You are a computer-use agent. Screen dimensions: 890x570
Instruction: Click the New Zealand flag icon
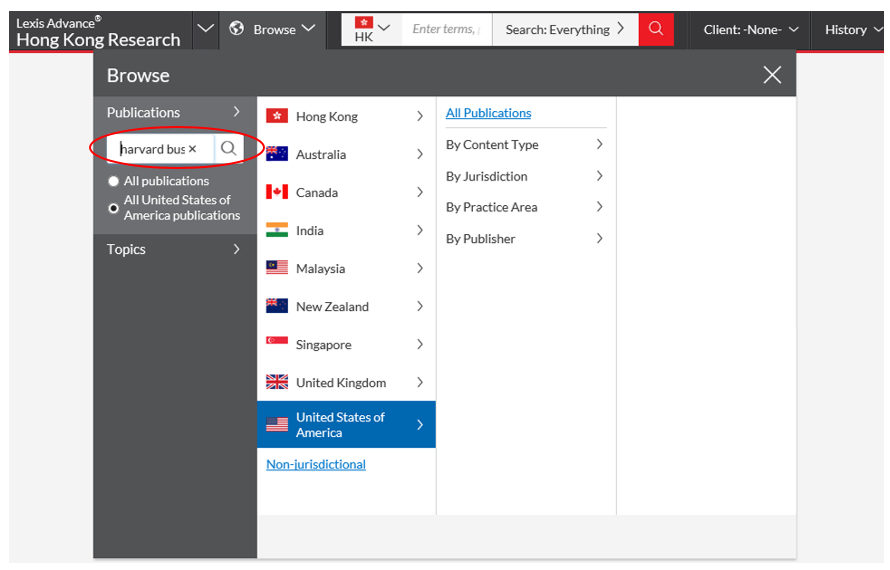pos(277,306)
